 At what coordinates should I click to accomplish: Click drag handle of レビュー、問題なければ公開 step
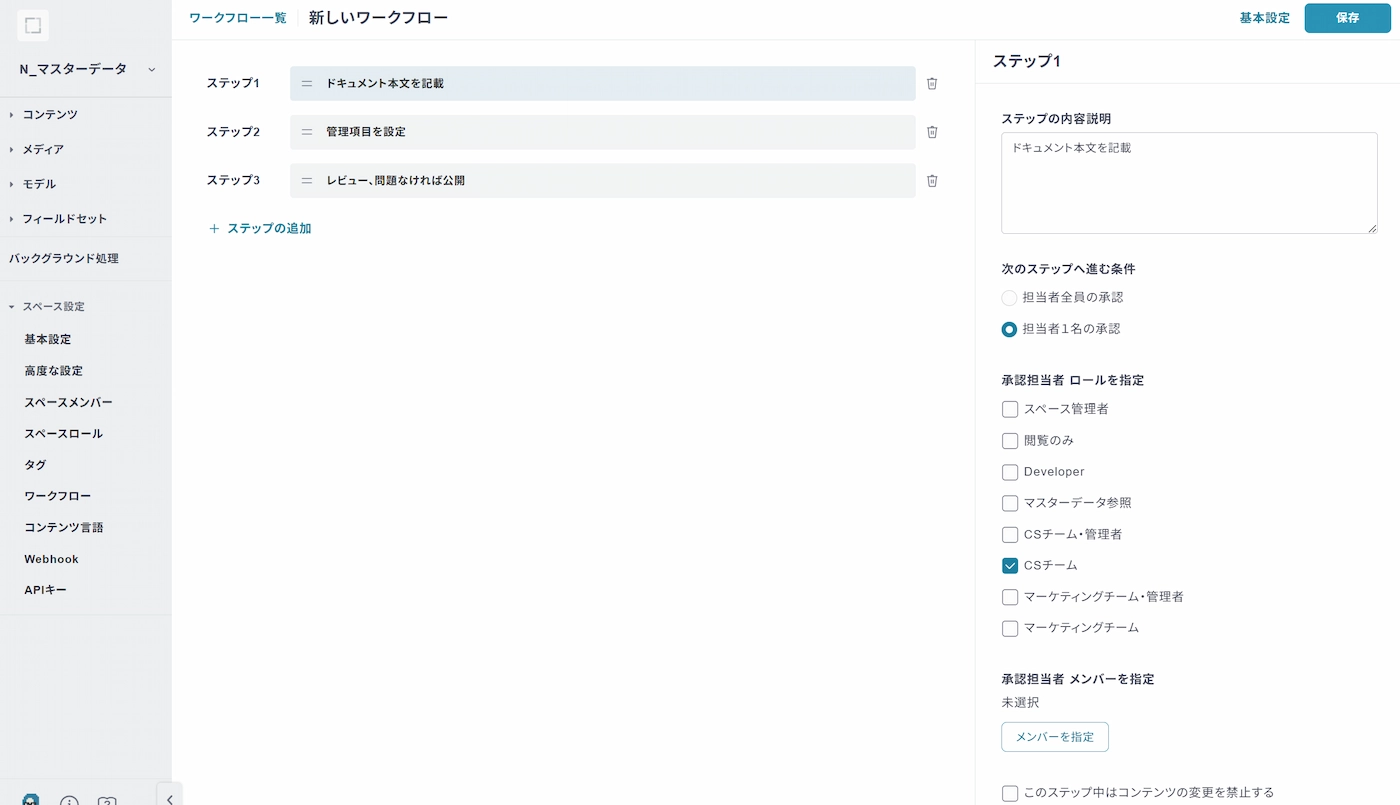point(307,181)
